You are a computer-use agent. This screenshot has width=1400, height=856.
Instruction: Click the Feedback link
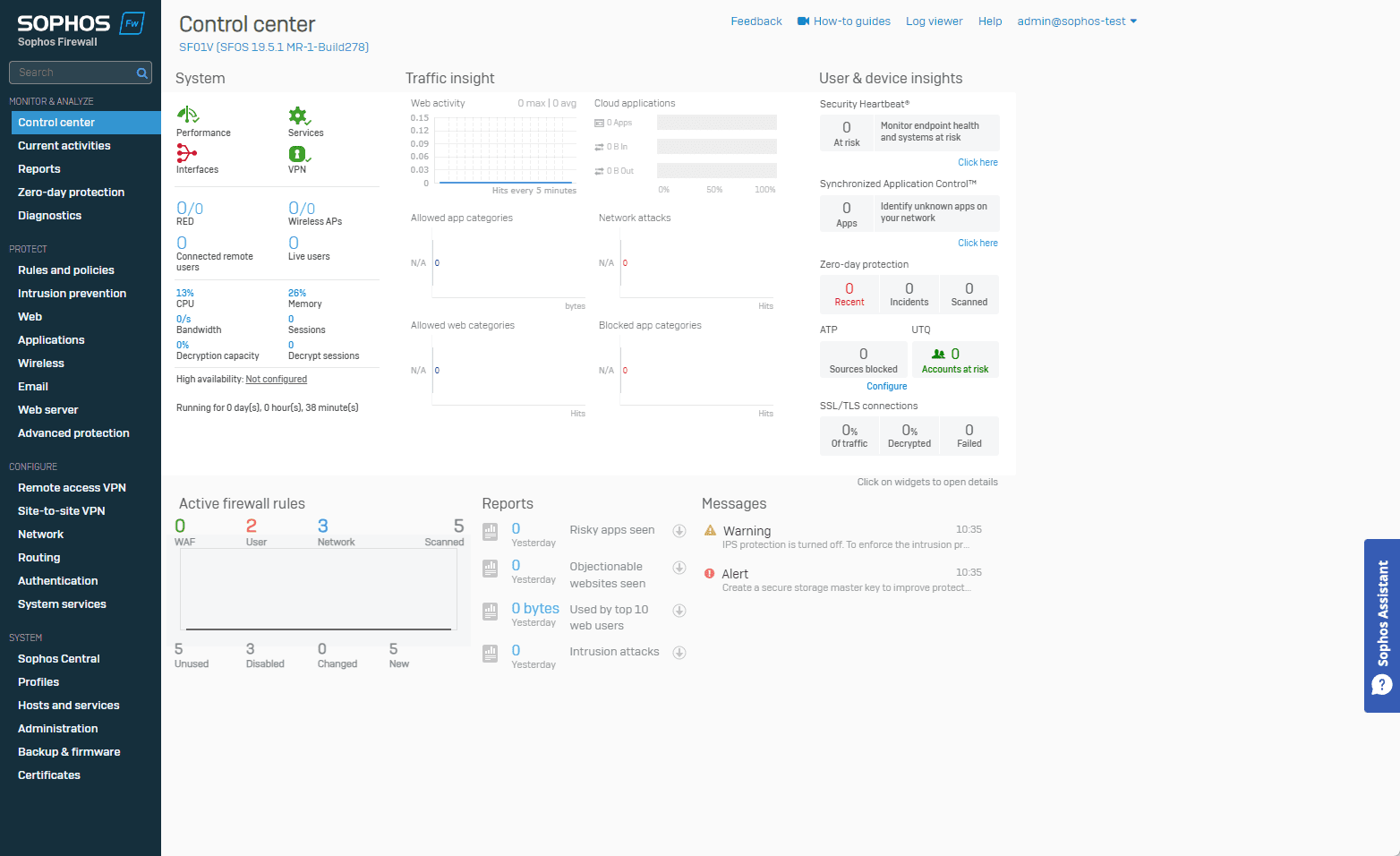tap(756, 21)
